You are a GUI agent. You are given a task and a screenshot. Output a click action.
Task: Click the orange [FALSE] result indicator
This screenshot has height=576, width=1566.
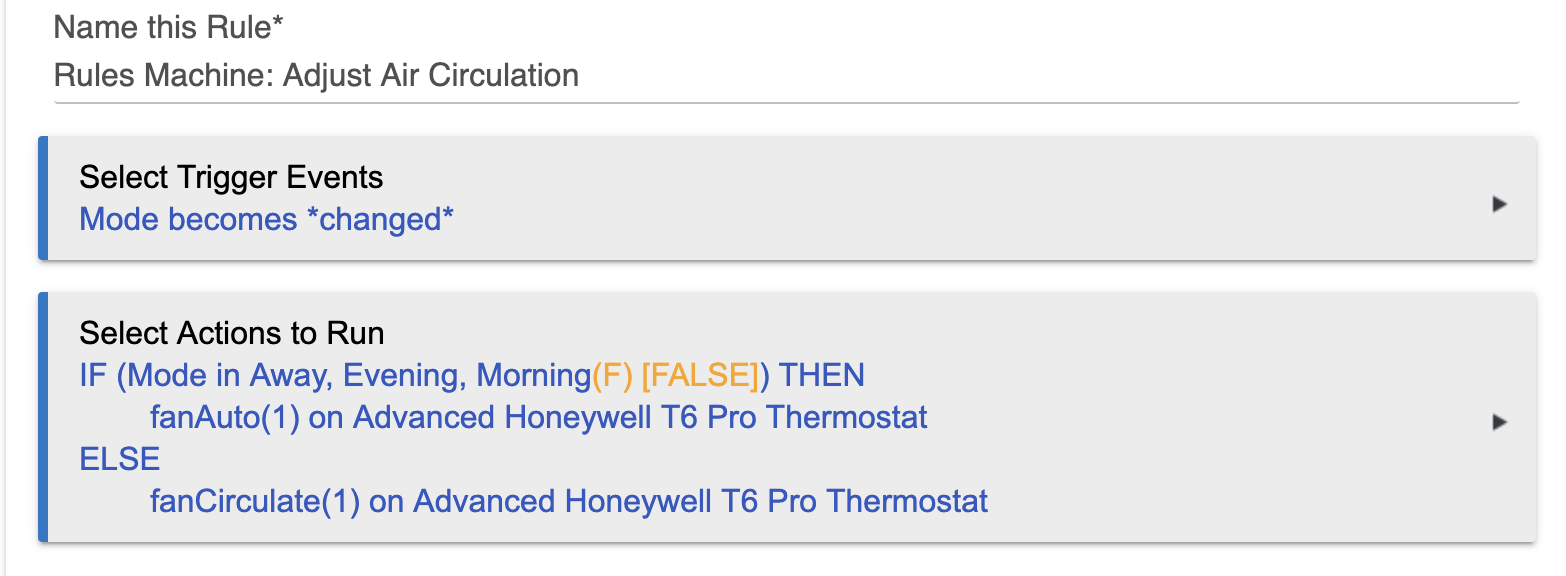point(700,376)
